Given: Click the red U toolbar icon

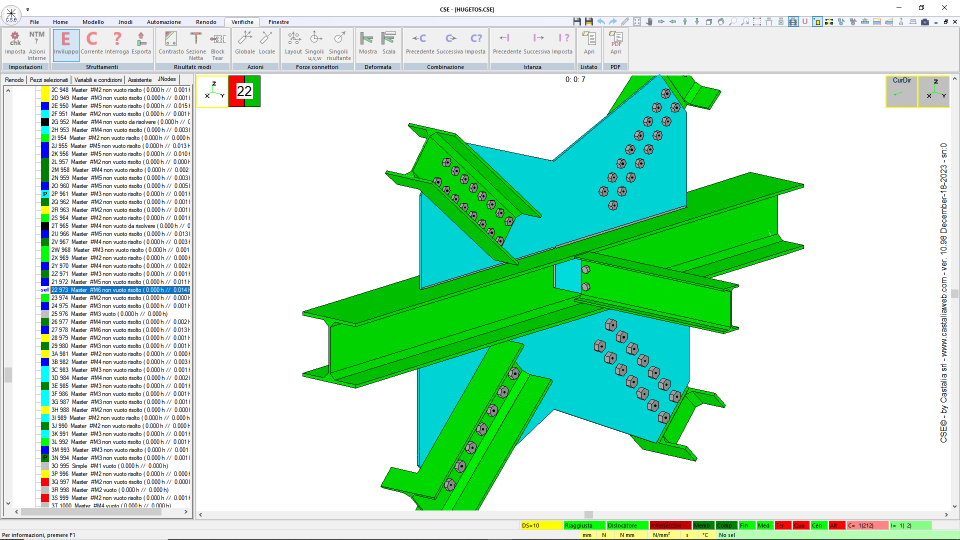Looking at the screenshot, I should tap(805, 21).
